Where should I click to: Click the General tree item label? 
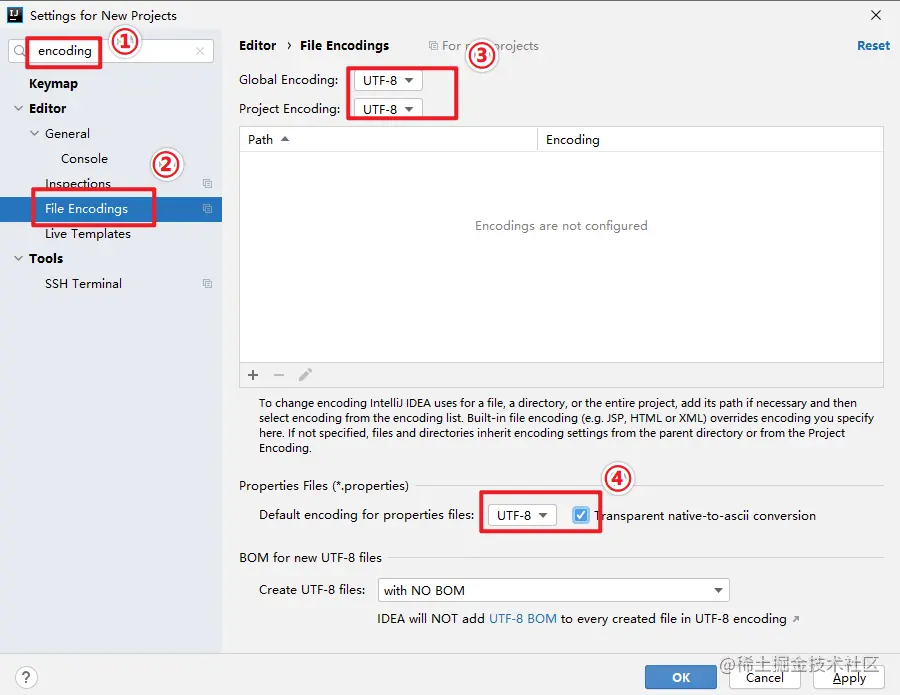point(67,134)
